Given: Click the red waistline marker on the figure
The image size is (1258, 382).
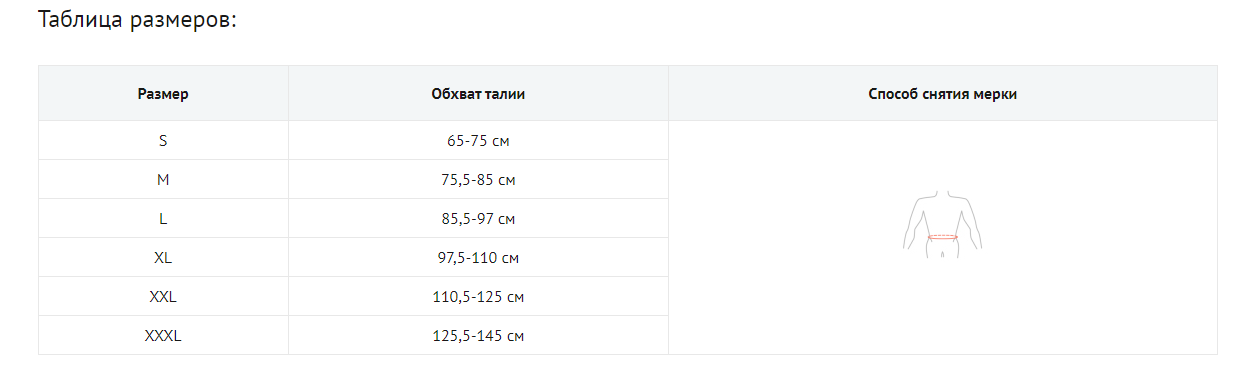Looking at the screenshot, I should pyautogui.click(x=943, y=238).
